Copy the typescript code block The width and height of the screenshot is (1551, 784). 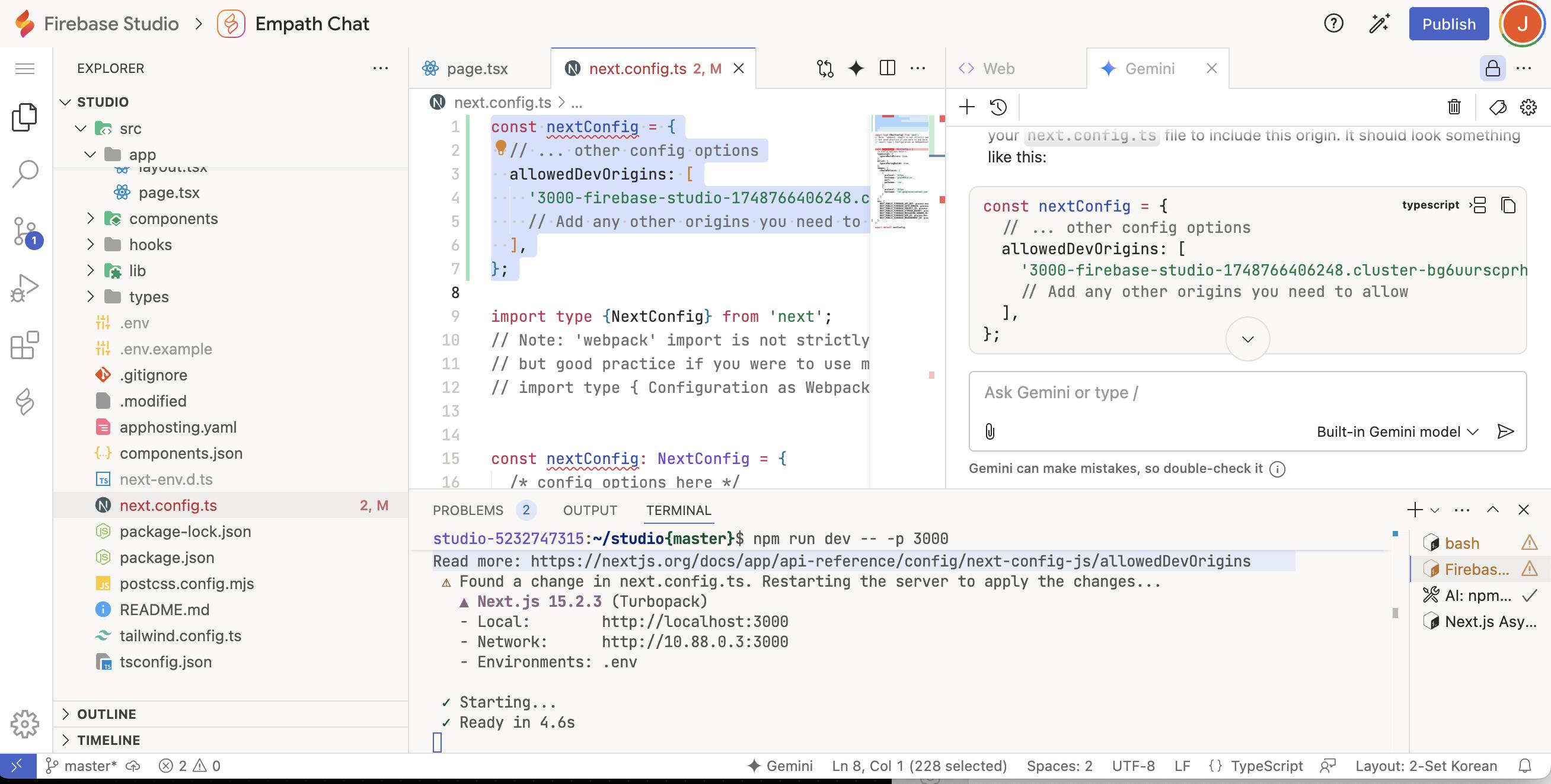point(1508,205)
